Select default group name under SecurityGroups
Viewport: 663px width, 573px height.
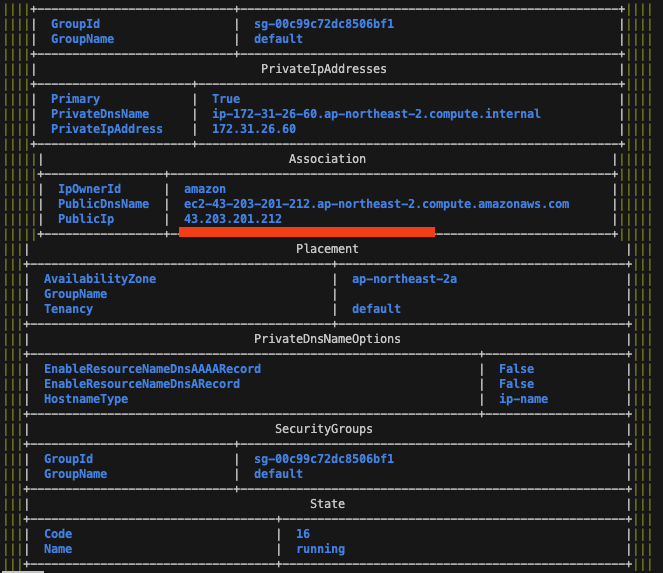click(x=278, y=474)
